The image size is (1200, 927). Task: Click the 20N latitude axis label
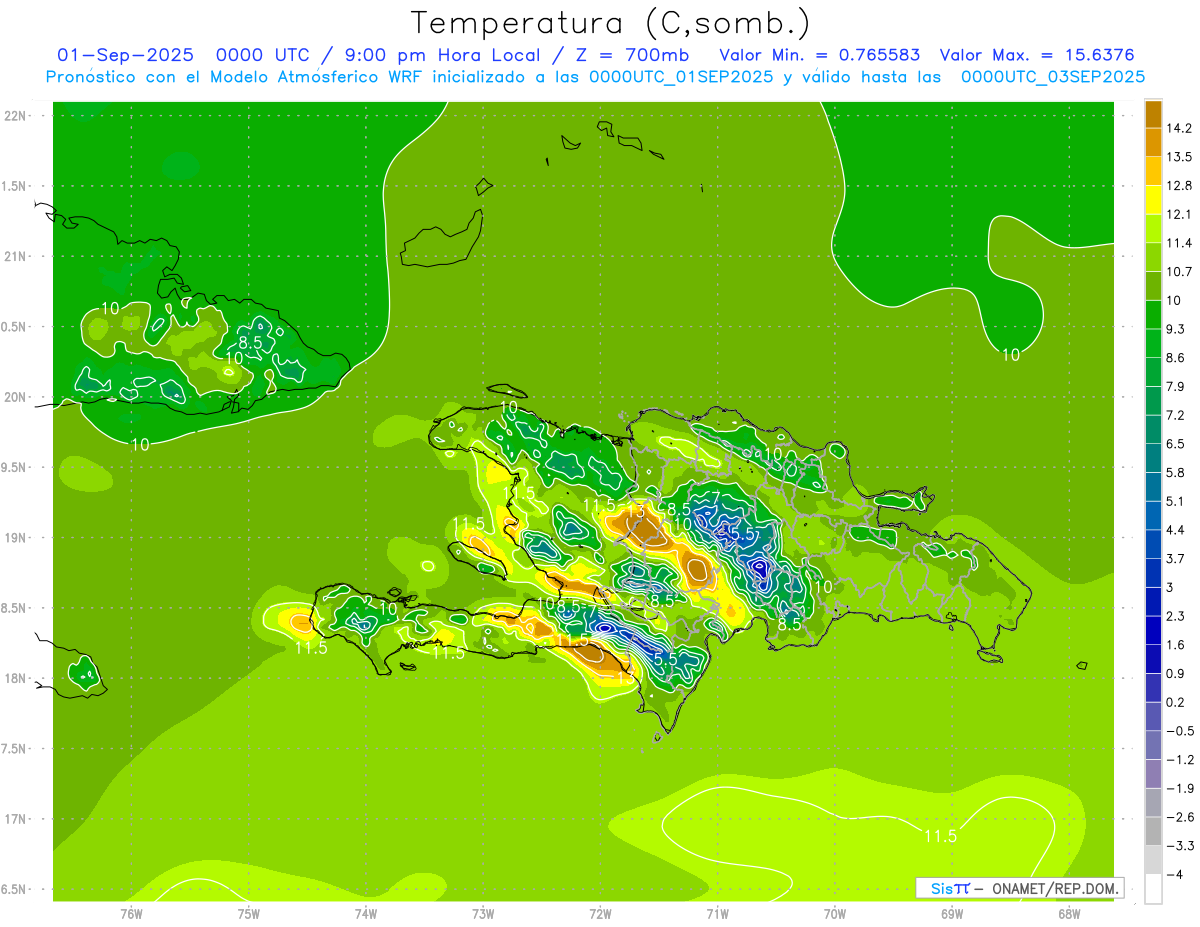tap(16, 397)
